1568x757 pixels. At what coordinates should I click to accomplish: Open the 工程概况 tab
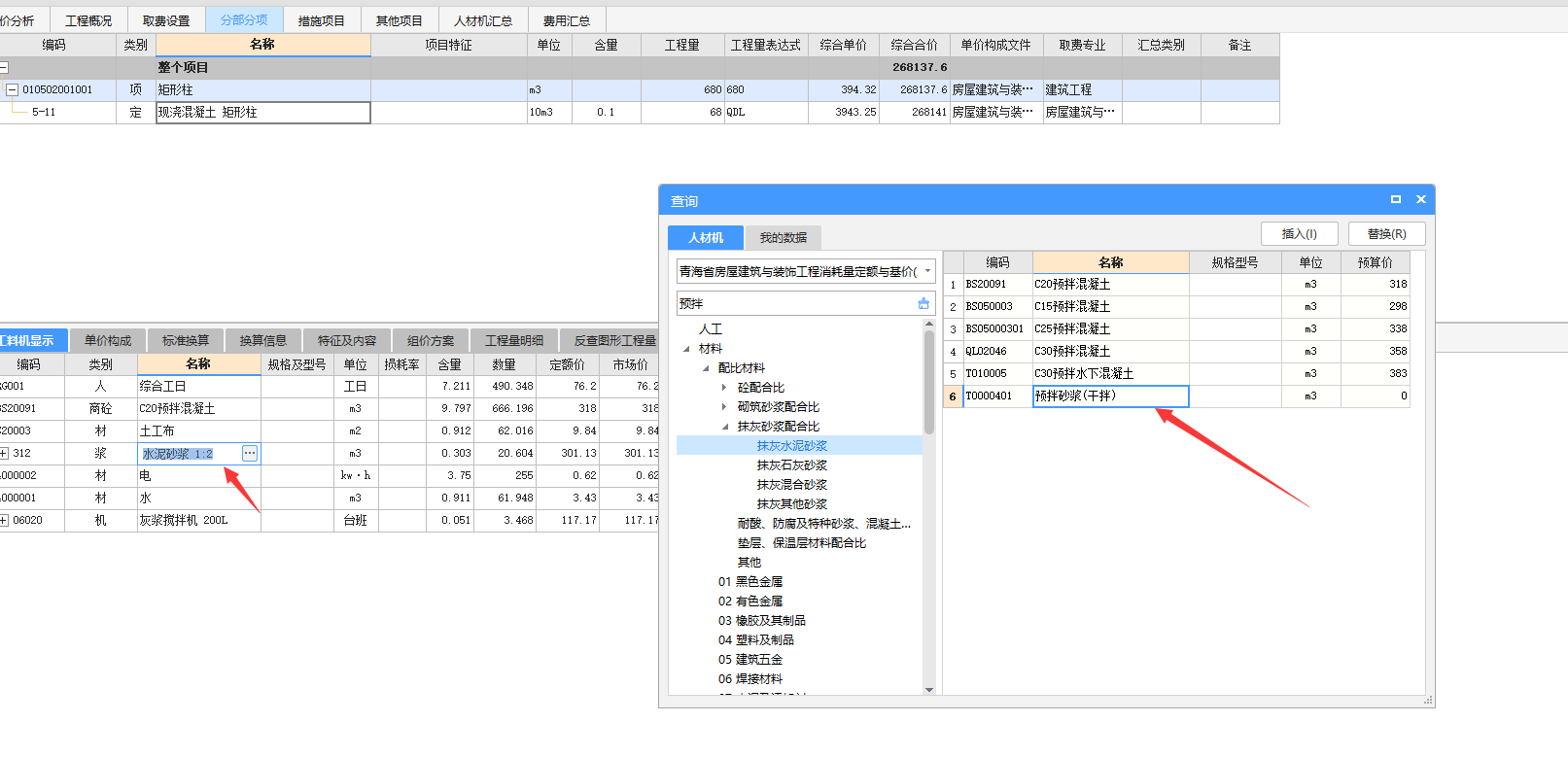click(x=88, y=20)
